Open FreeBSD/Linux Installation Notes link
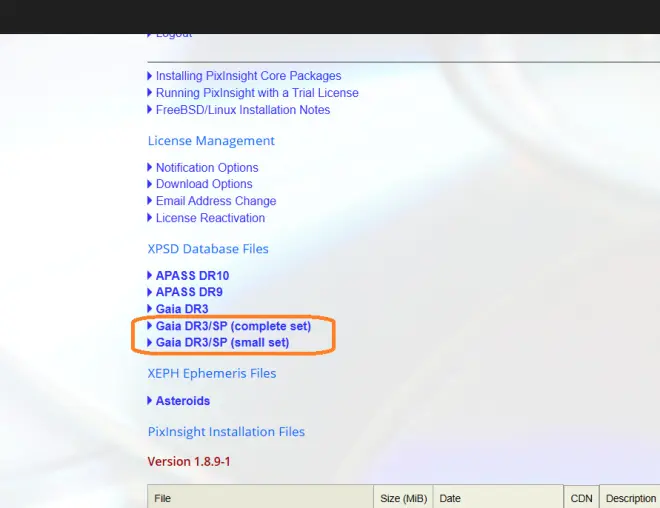The image size is (660, 508). [x=243, y=110]
